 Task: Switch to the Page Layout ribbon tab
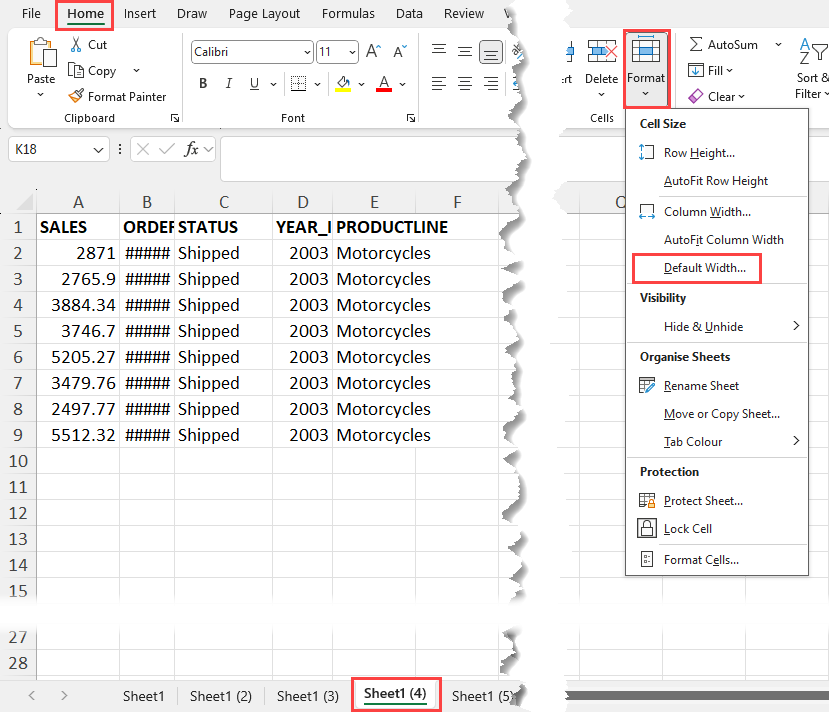[x=264, y=14]
